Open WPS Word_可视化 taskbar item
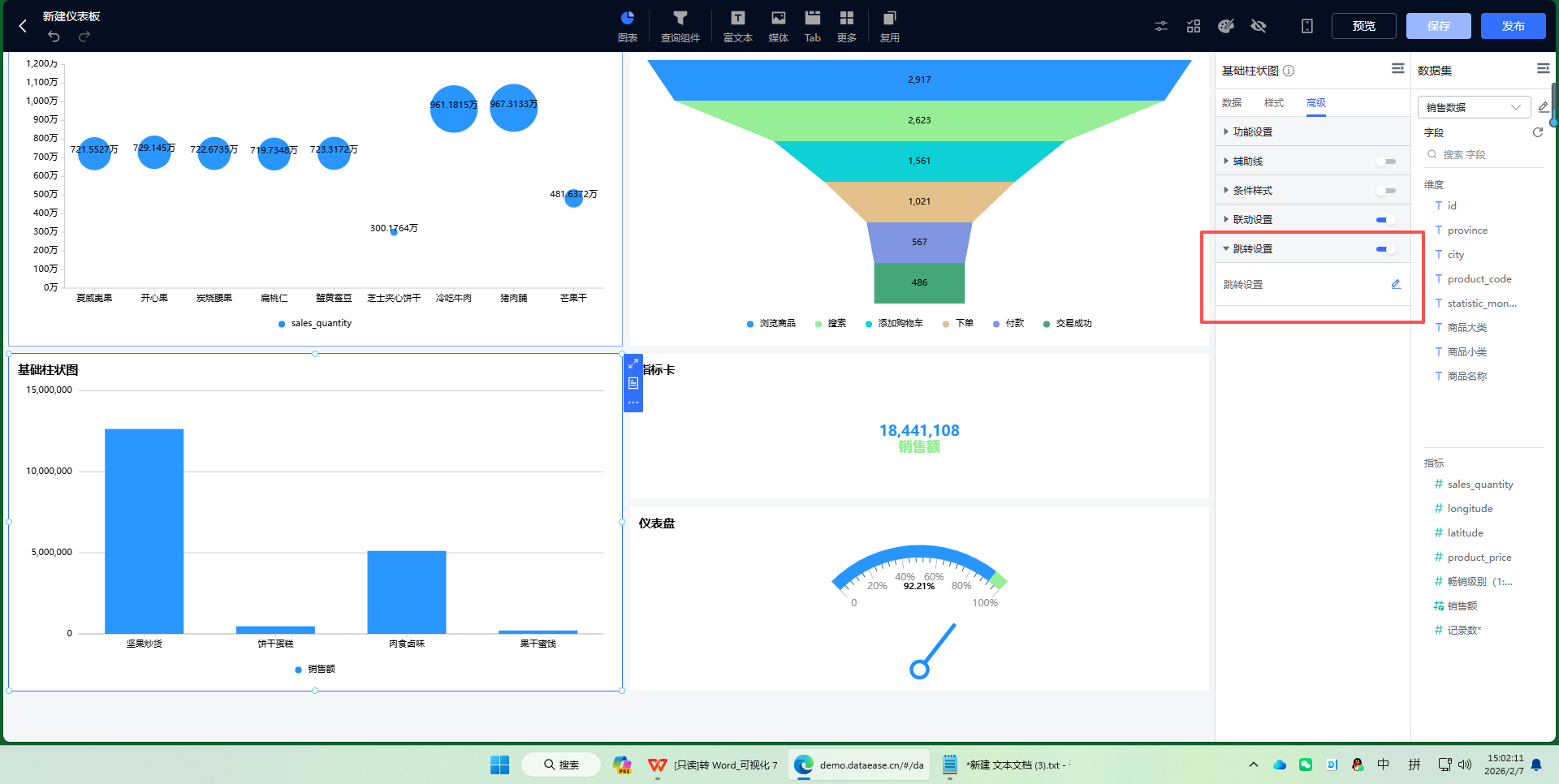Image resolution: width=1559 pixels, height=784 pixels. pyautogui.click(x=713, y=765)
